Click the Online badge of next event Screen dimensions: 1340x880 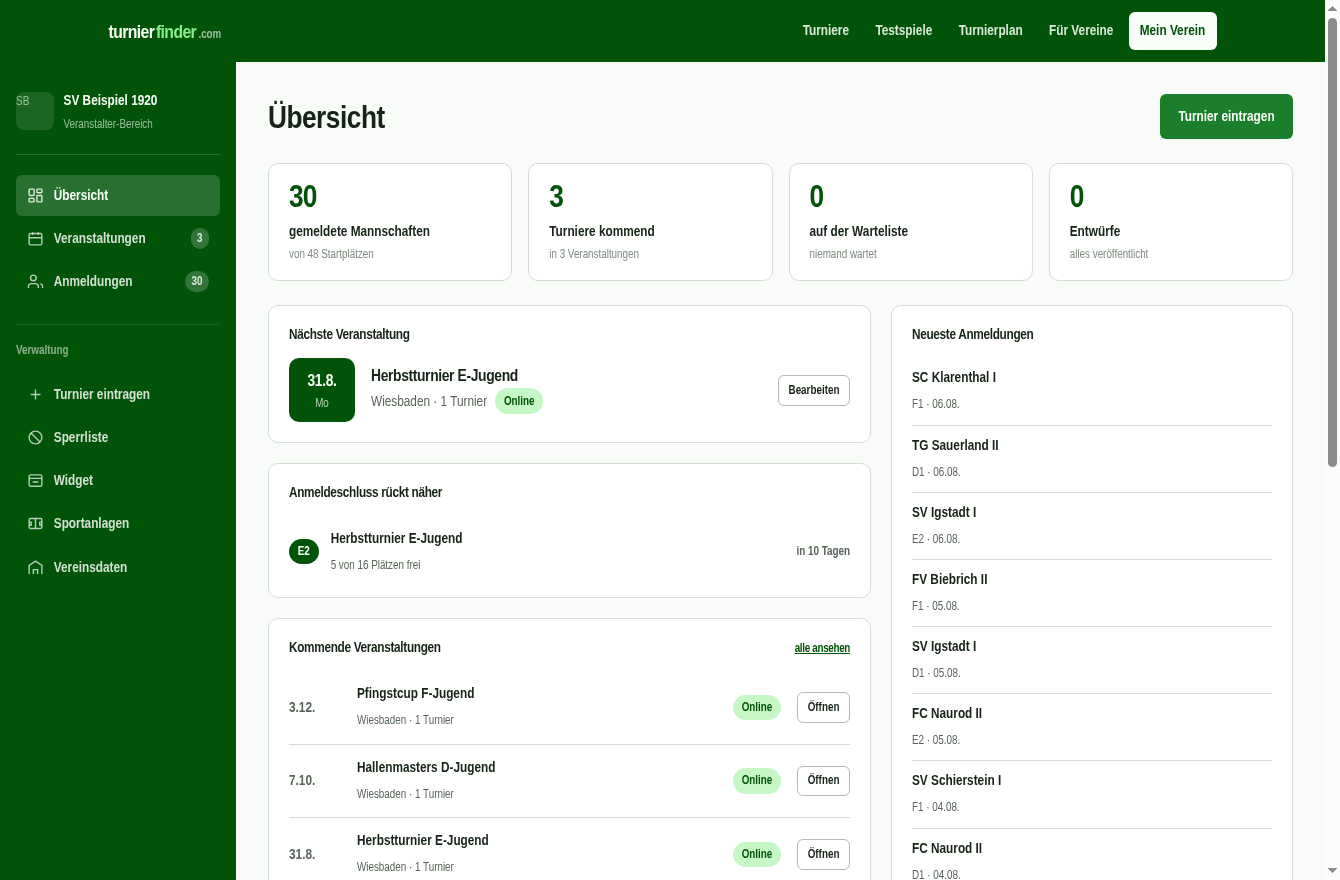click(x=519, y=401)
